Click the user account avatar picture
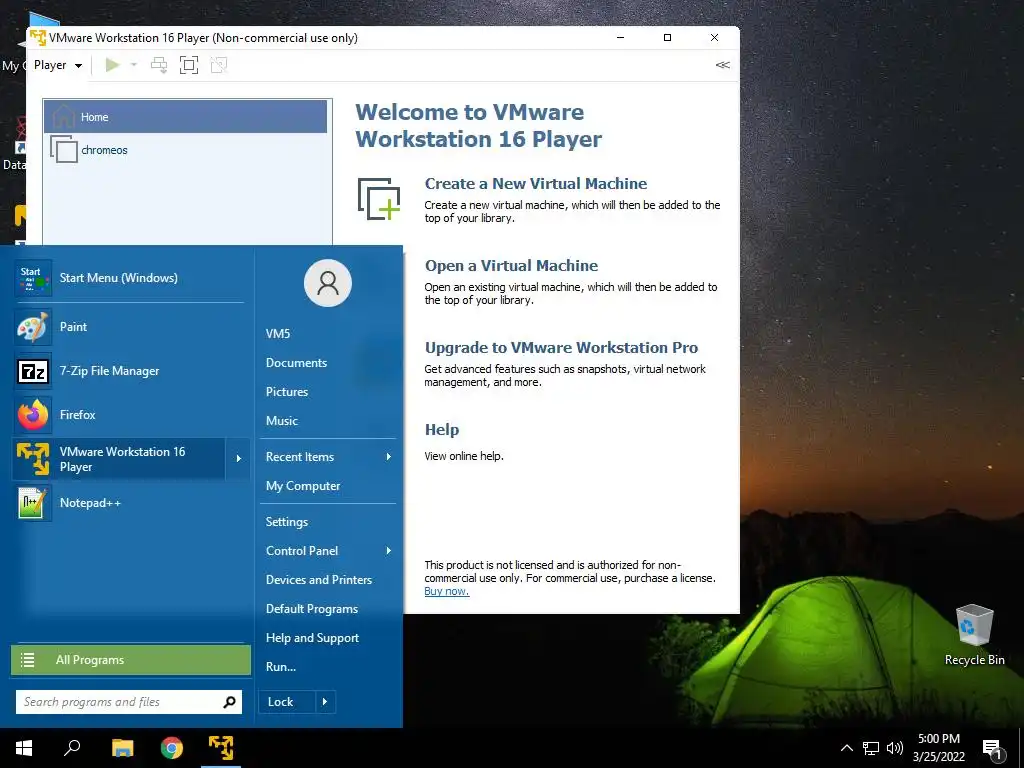The height and width of the screenshot is (768, 1024). point(328,283)
